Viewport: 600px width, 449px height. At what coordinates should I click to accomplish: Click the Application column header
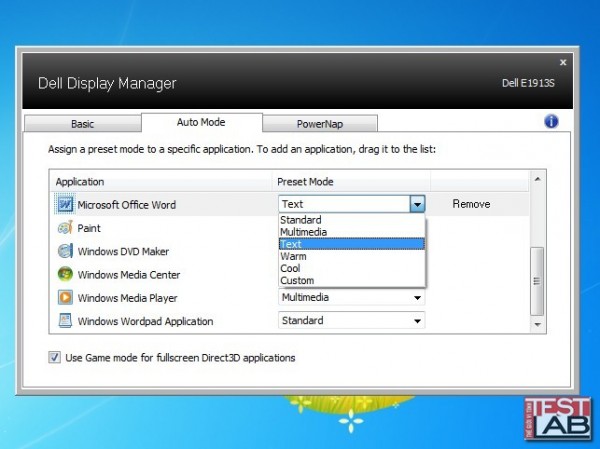tap(160, 181)
